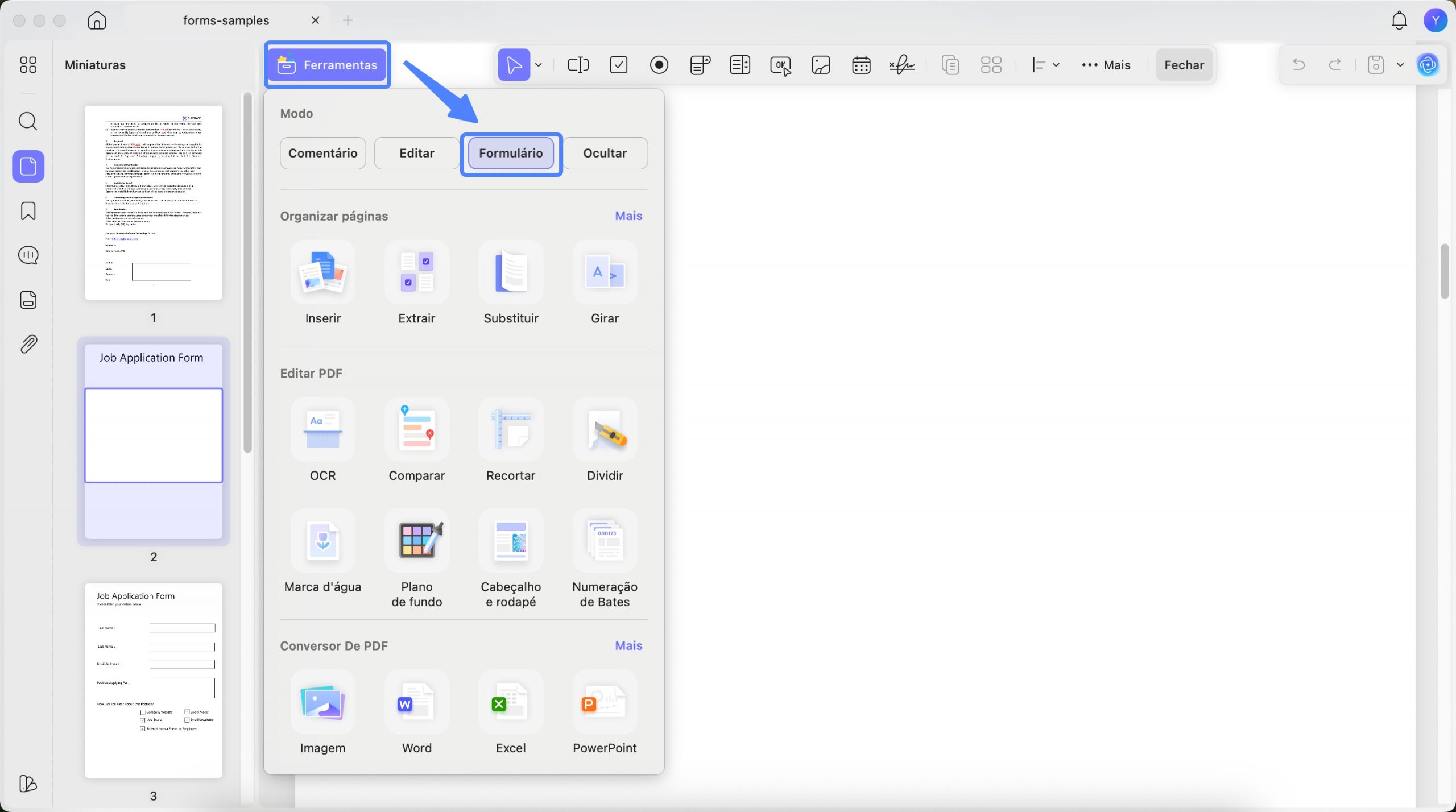This screenshot has height=812, width=1456.
Task: Open the search panel in sidebar
Action: click(x=28, y=121)
